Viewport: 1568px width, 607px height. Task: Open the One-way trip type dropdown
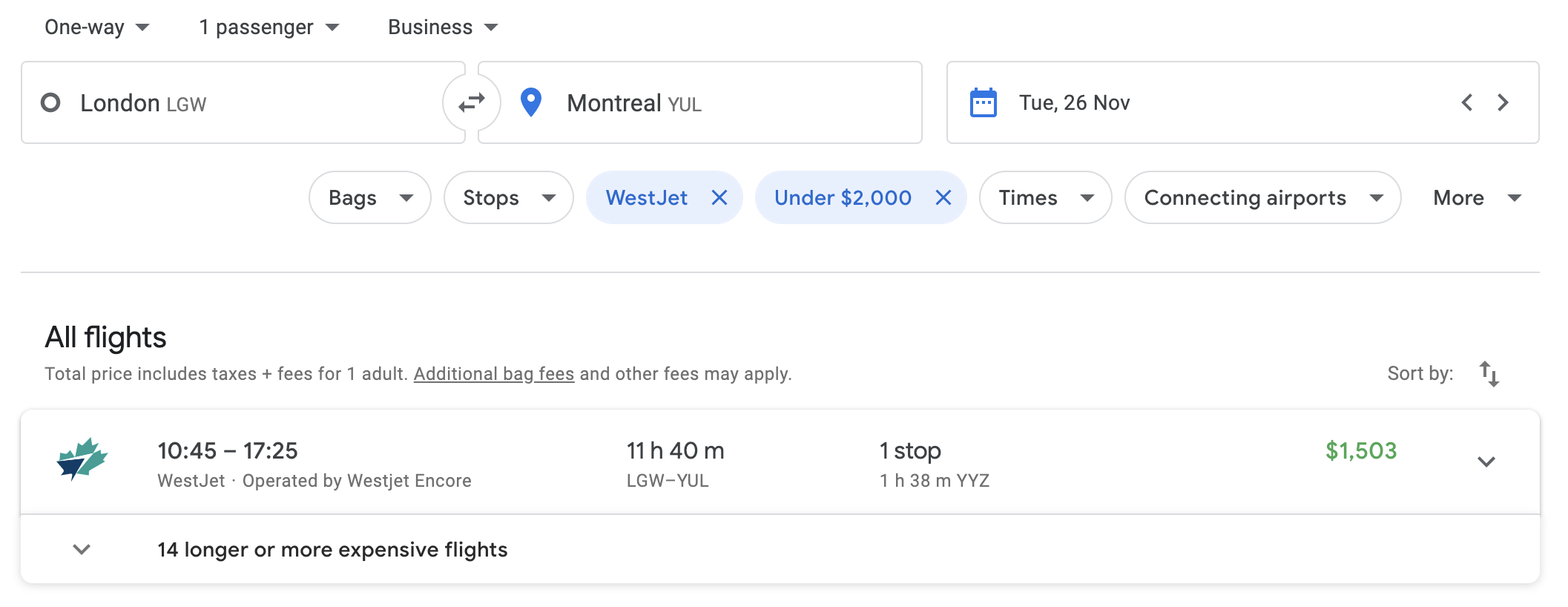pos(96,27)
